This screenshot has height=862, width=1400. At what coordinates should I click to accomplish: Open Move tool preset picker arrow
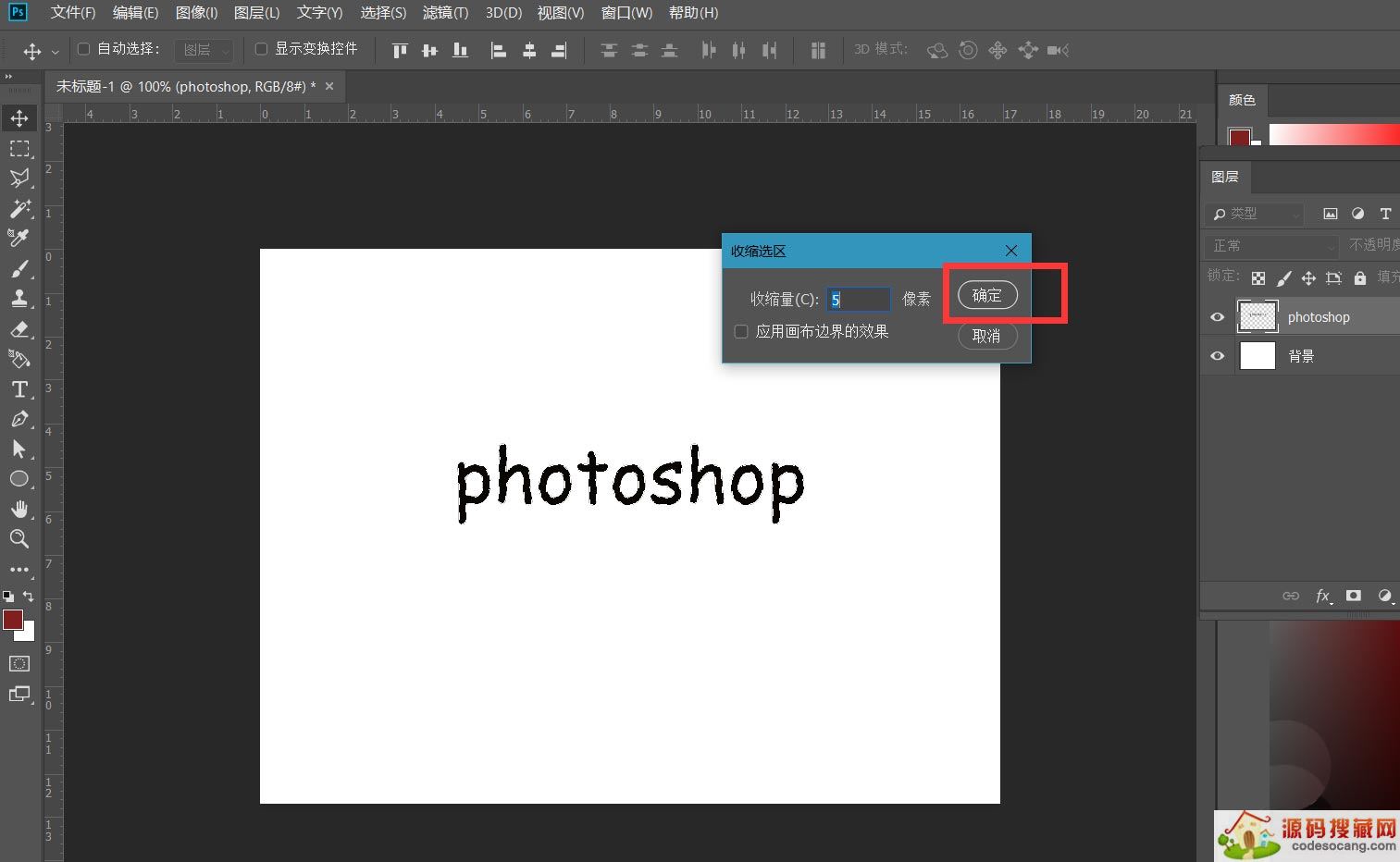[55, 52]
